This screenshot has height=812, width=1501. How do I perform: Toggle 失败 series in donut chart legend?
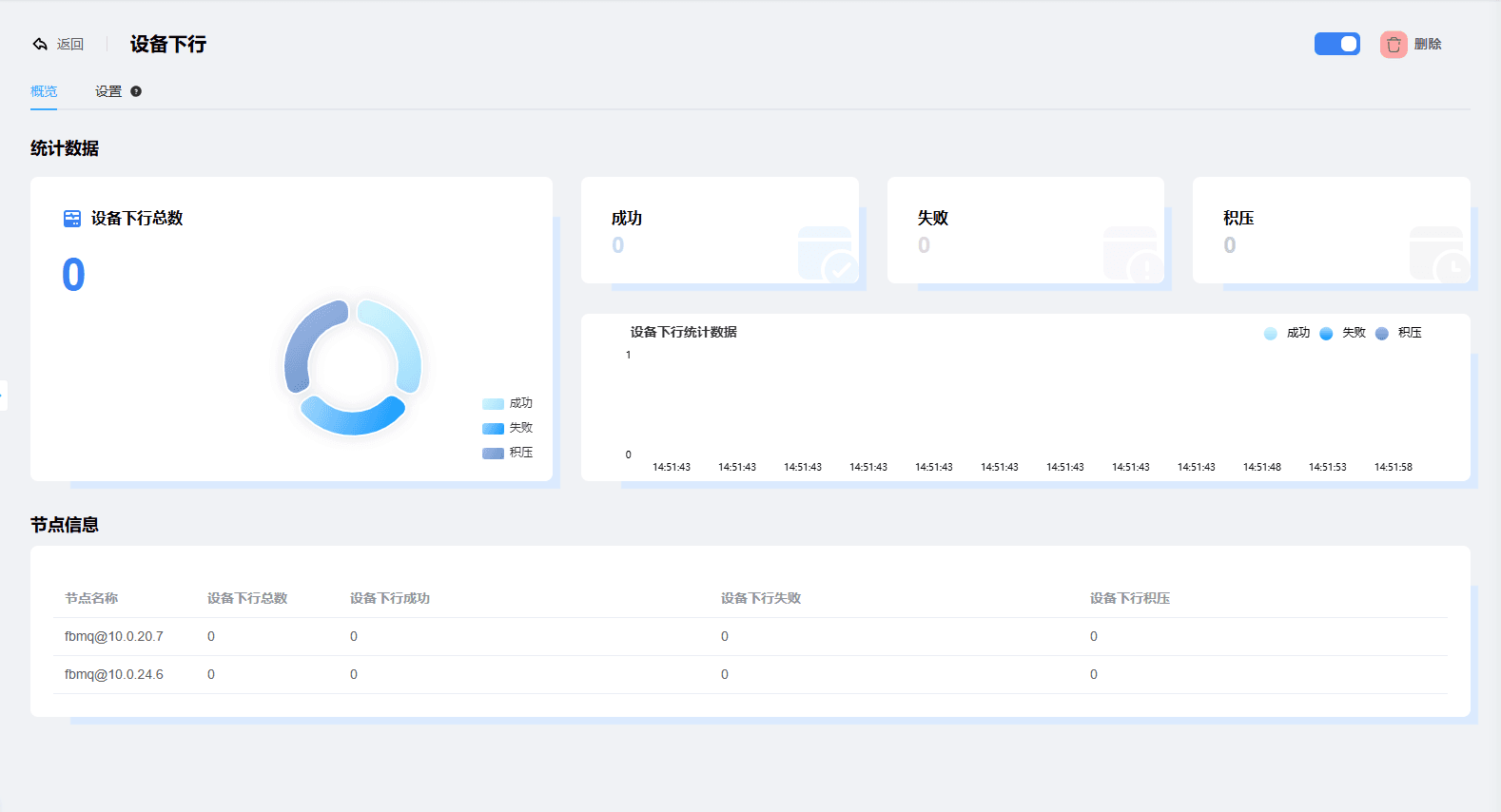tap(507, 428)
